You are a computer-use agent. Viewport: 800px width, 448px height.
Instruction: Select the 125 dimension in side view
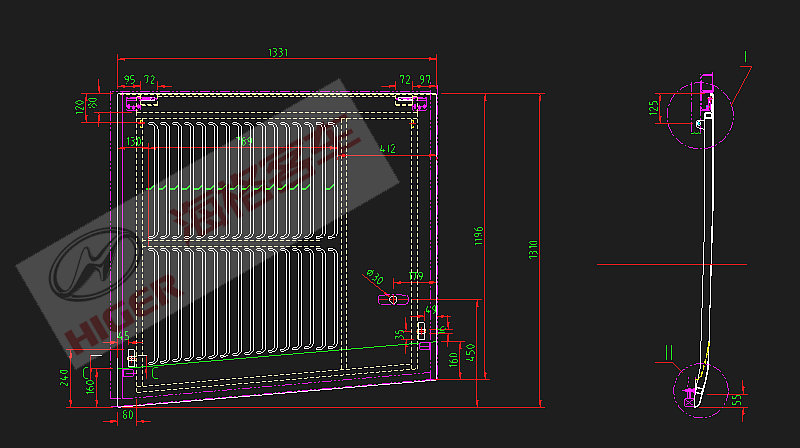tap(654, 106)
